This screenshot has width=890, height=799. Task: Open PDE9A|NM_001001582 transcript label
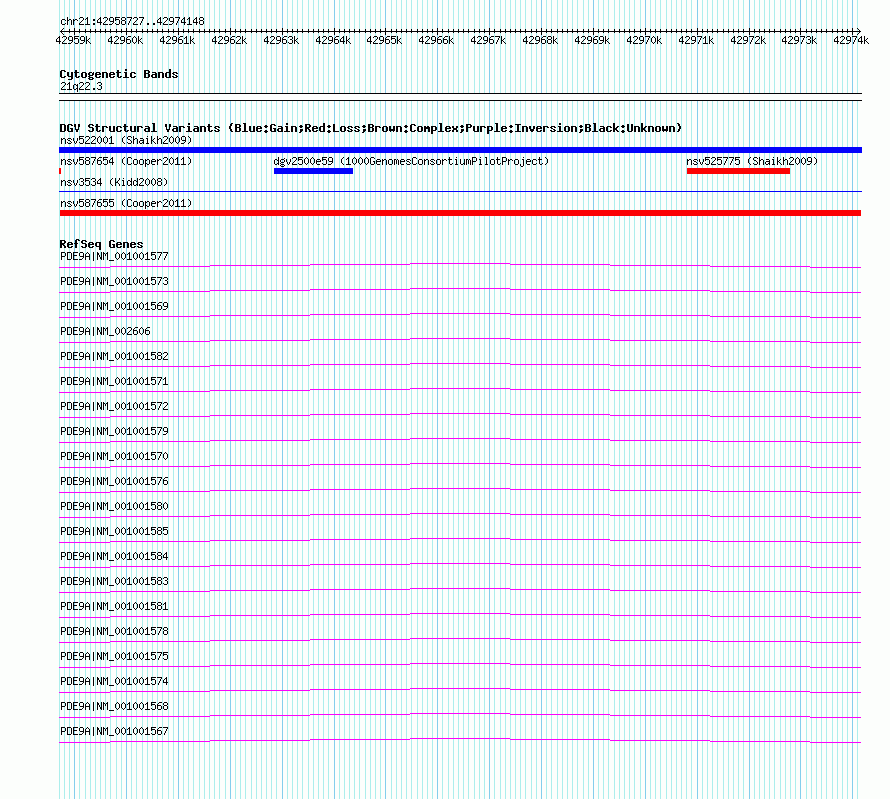pos(114,356)
